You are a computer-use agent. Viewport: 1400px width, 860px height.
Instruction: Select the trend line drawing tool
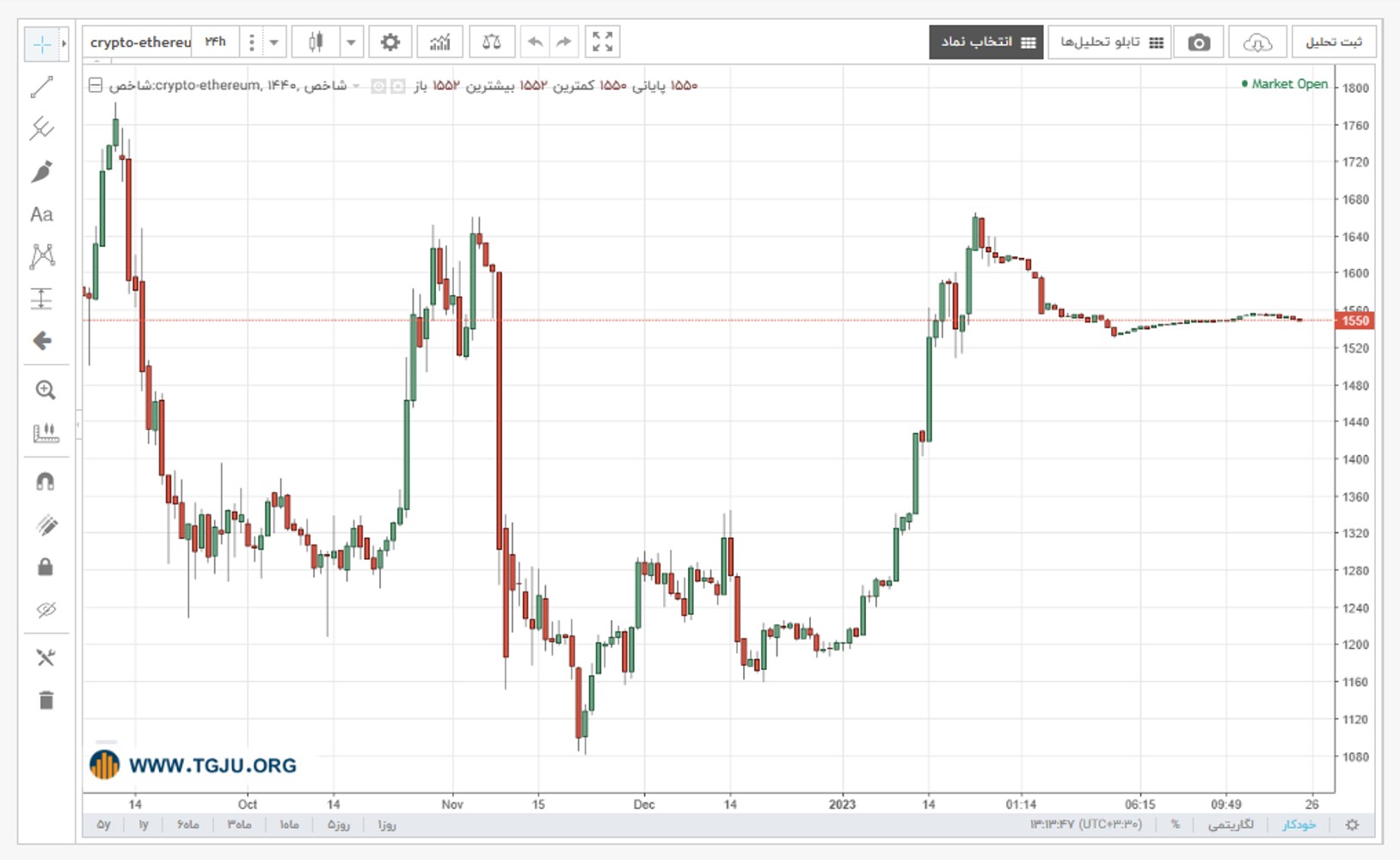[41, 87]
